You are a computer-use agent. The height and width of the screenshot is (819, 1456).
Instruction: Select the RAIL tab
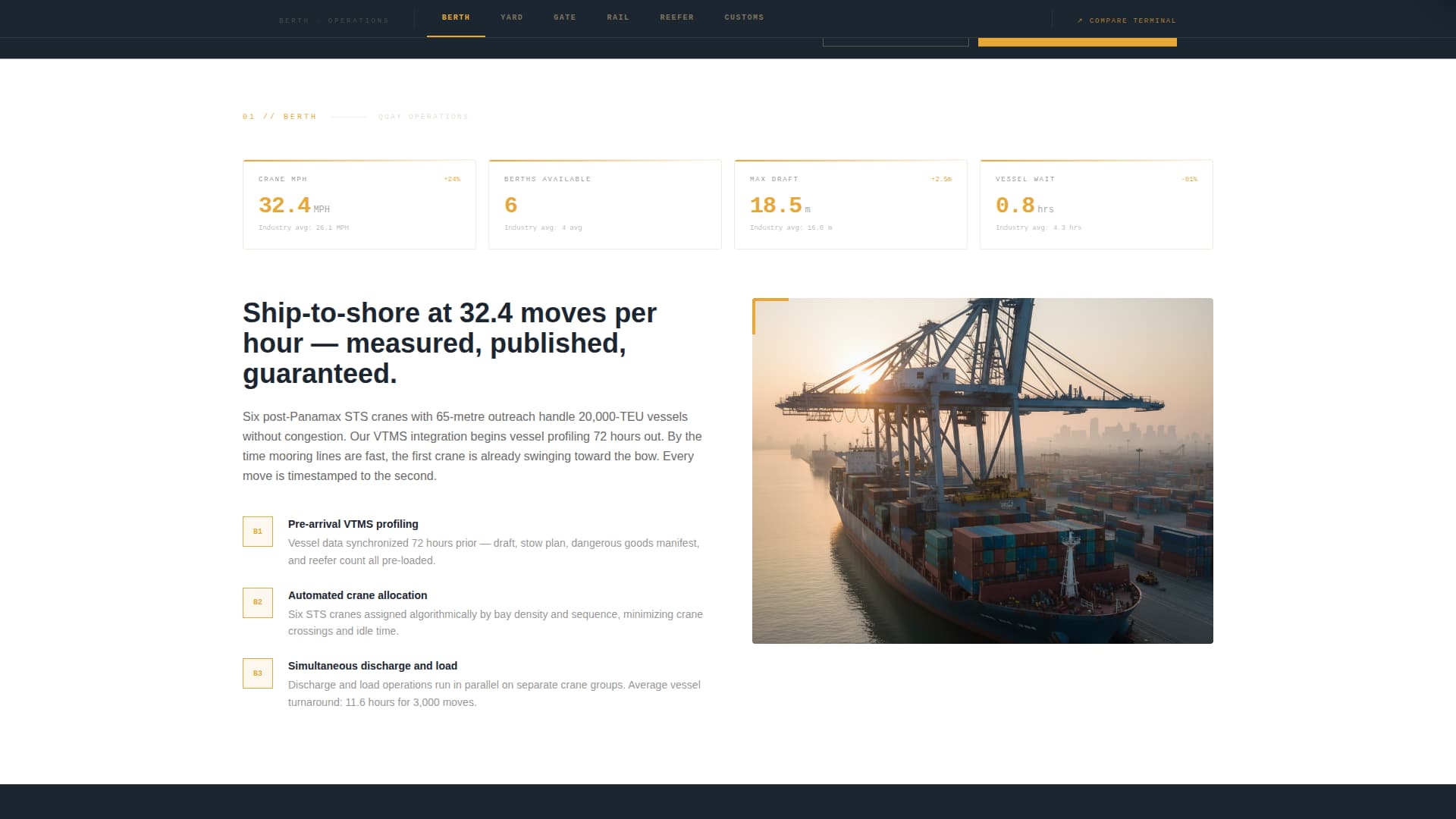(x=617, y=17)
